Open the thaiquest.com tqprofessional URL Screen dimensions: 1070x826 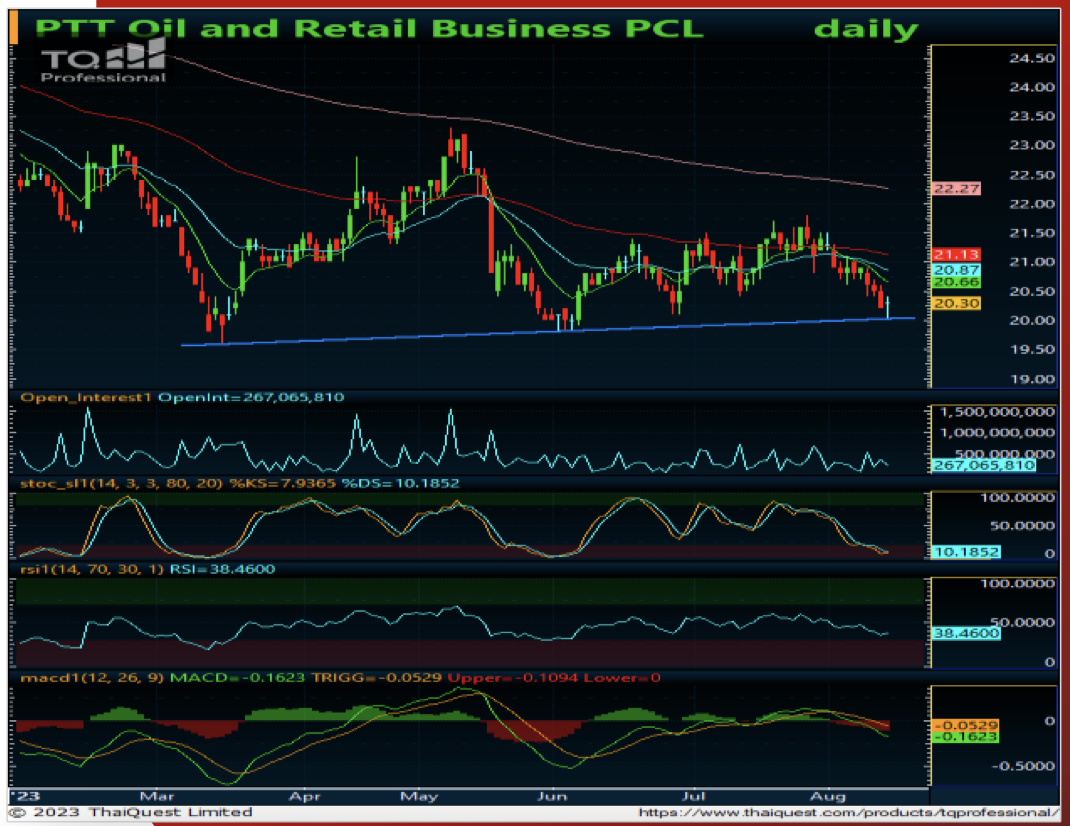(849, 812)
